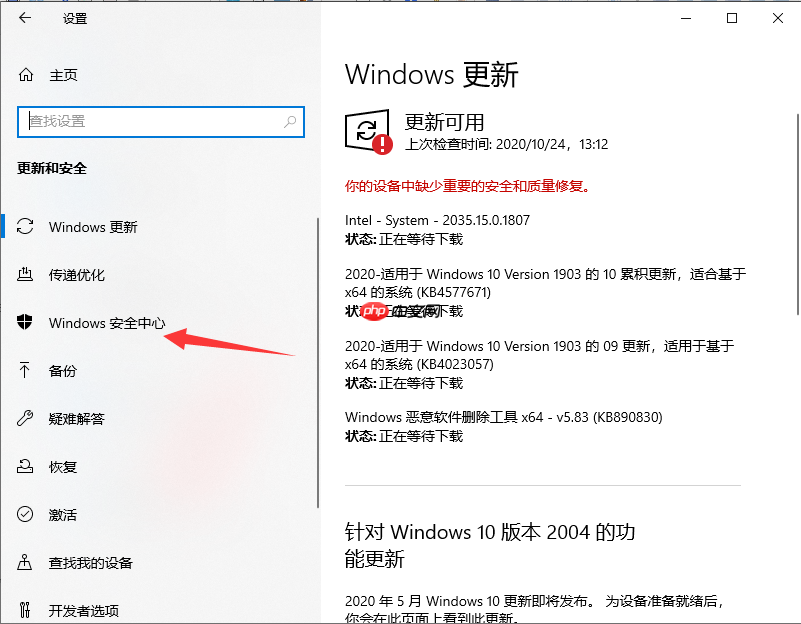
Task: Click the update status icon with red alert
Action: (368, 132)
